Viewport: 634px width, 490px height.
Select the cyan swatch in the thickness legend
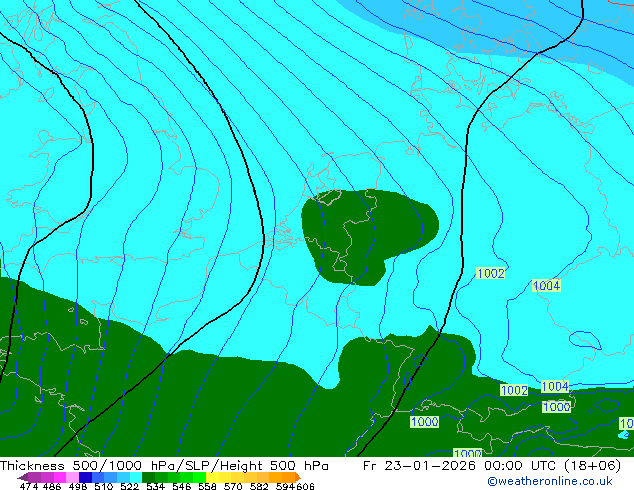136,477
